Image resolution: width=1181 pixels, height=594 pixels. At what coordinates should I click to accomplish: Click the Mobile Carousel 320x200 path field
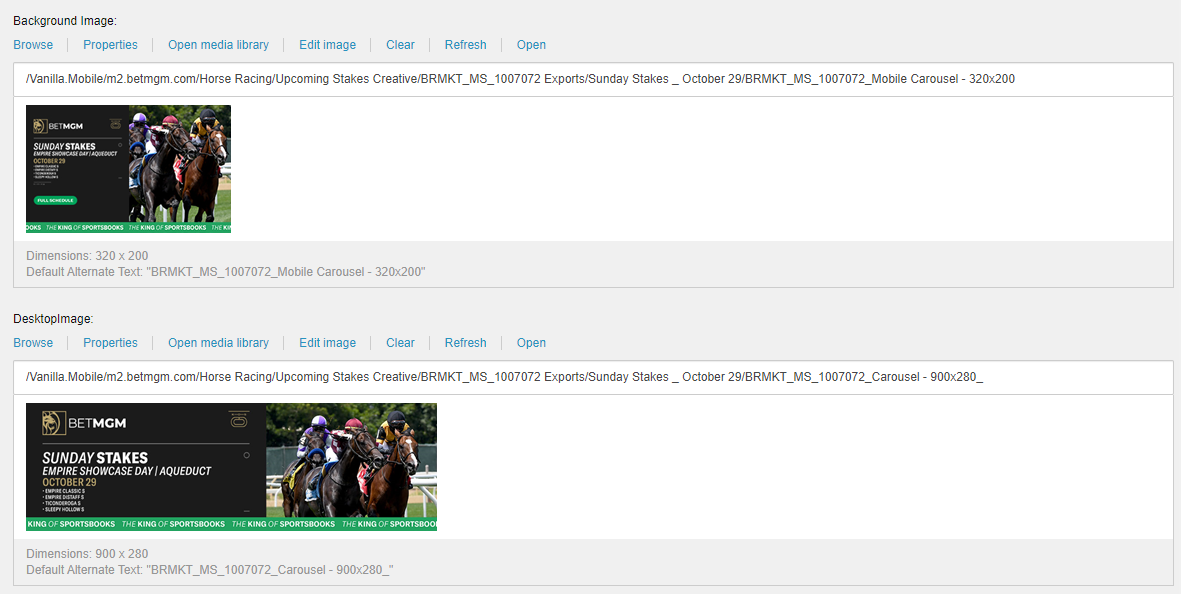[x=594, y=79]
